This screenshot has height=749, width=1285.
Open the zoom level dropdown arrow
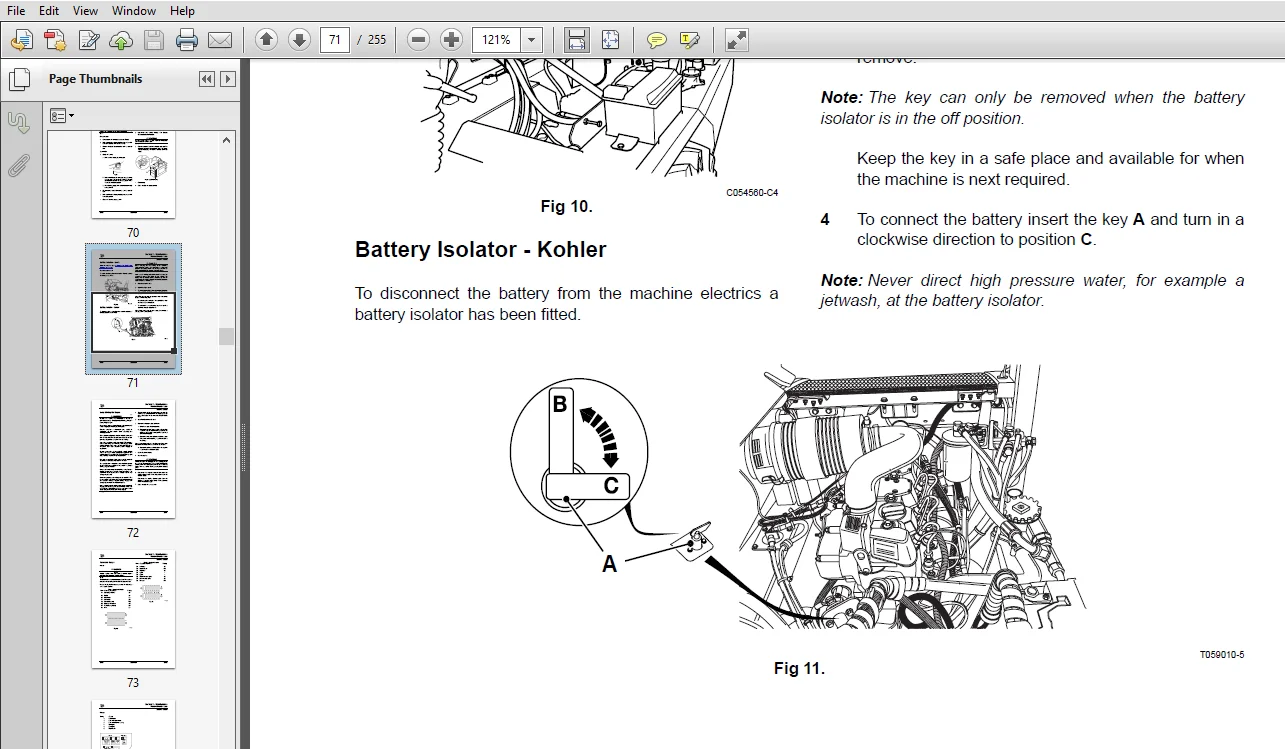(532, 40)
